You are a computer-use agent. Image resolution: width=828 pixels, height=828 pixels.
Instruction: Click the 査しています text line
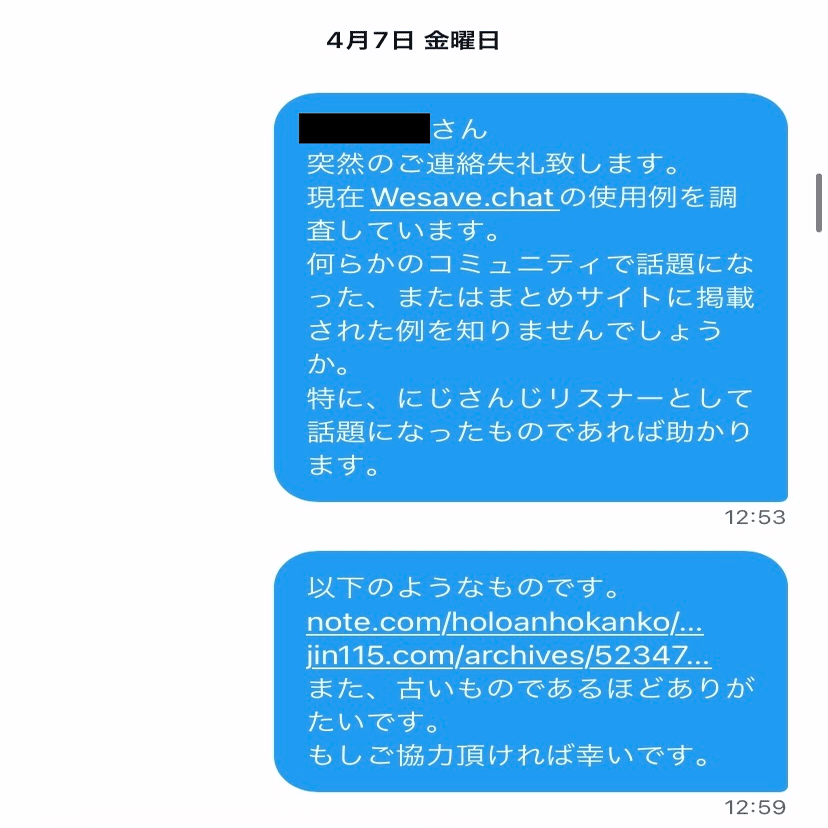[x=403, y=231]
